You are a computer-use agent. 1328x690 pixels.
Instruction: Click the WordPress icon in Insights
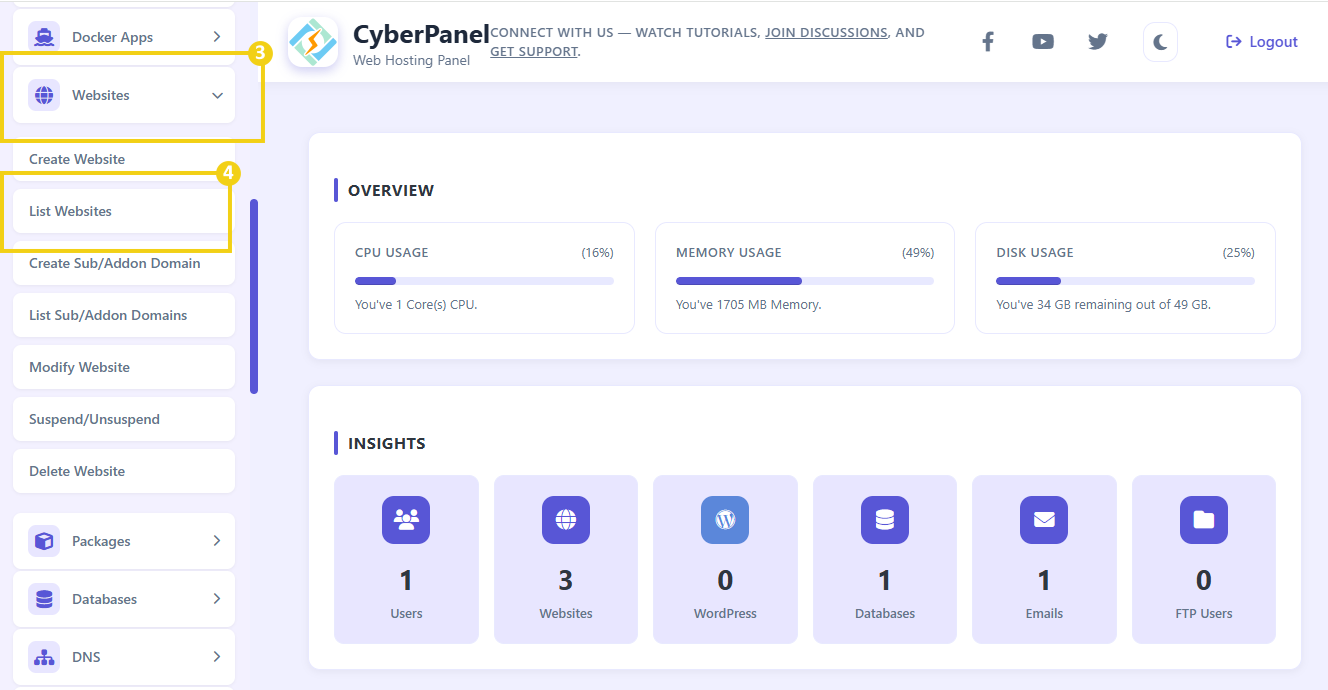pos(725,519)
